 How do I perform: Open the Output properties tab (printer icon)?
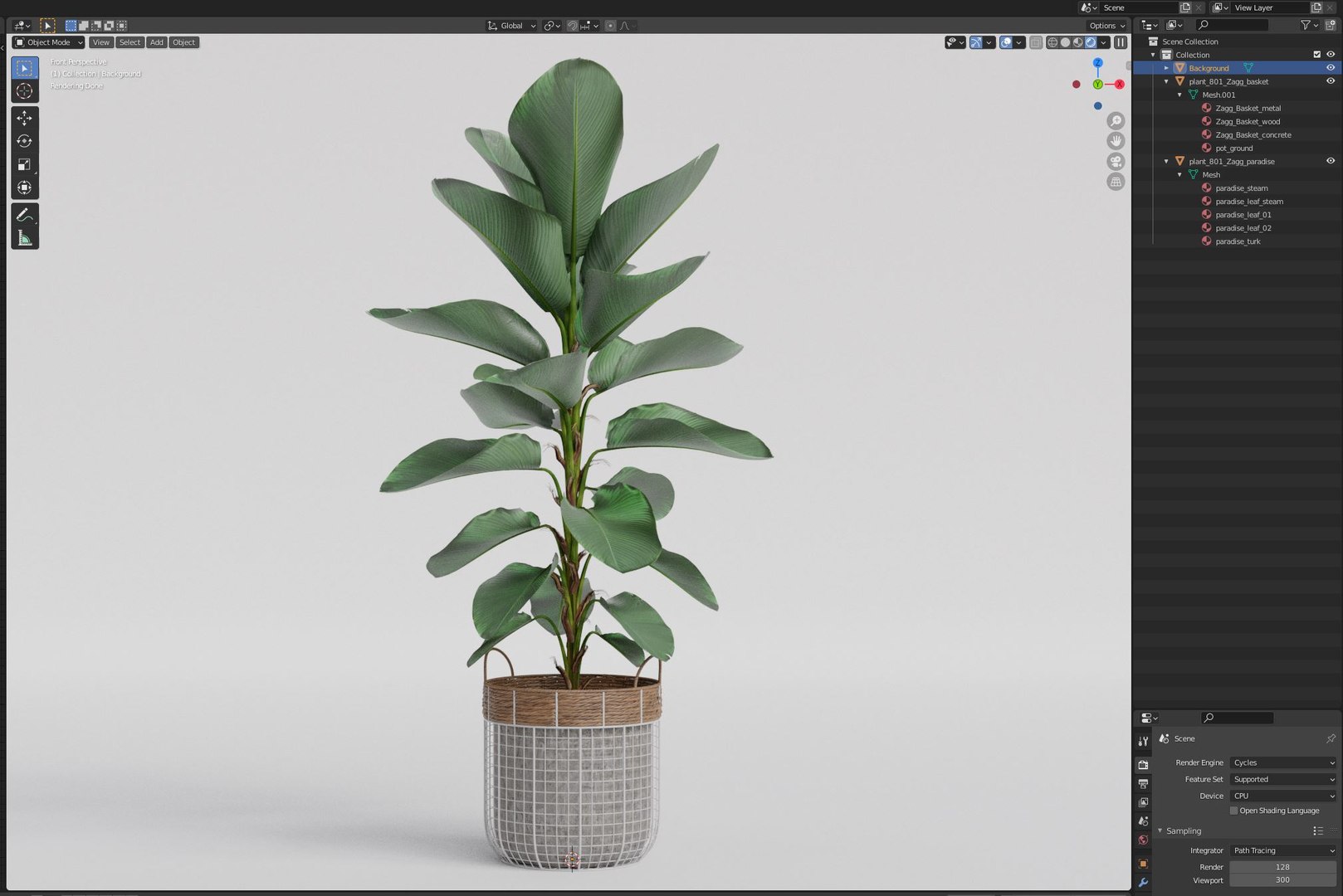coord(1143,783)
